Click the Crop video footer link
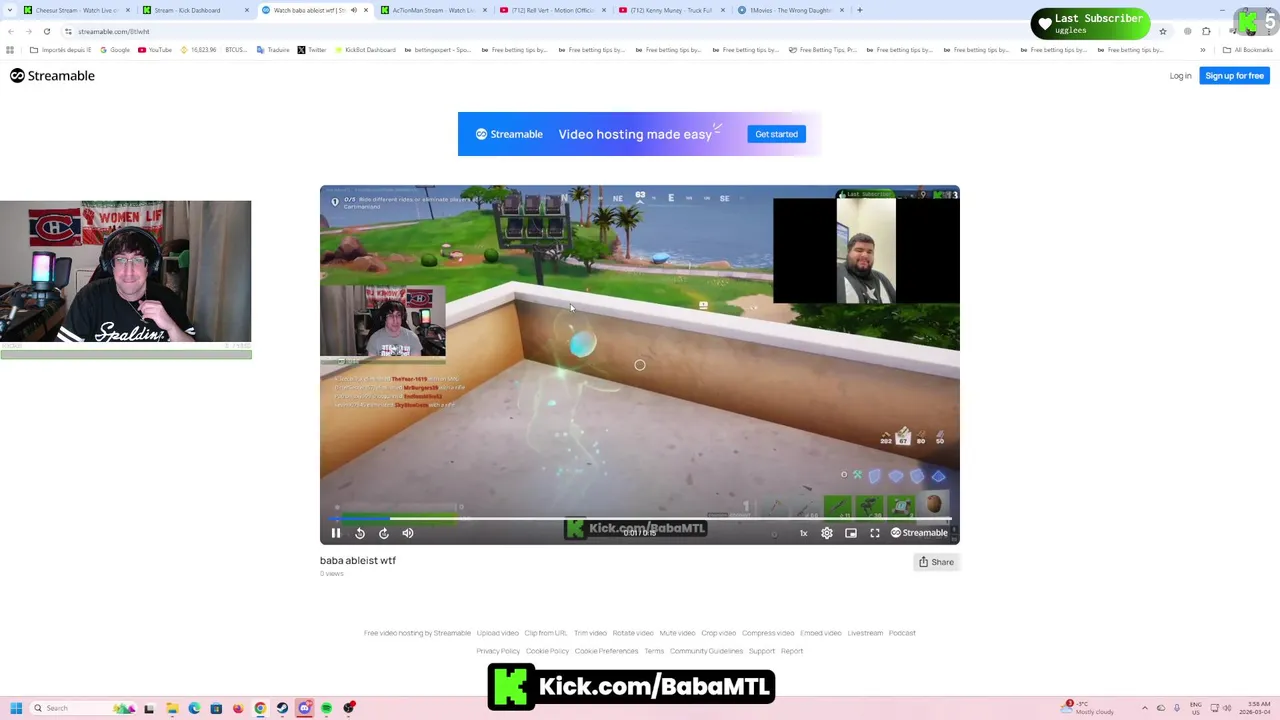The image size is (1280, 720). 718,633
